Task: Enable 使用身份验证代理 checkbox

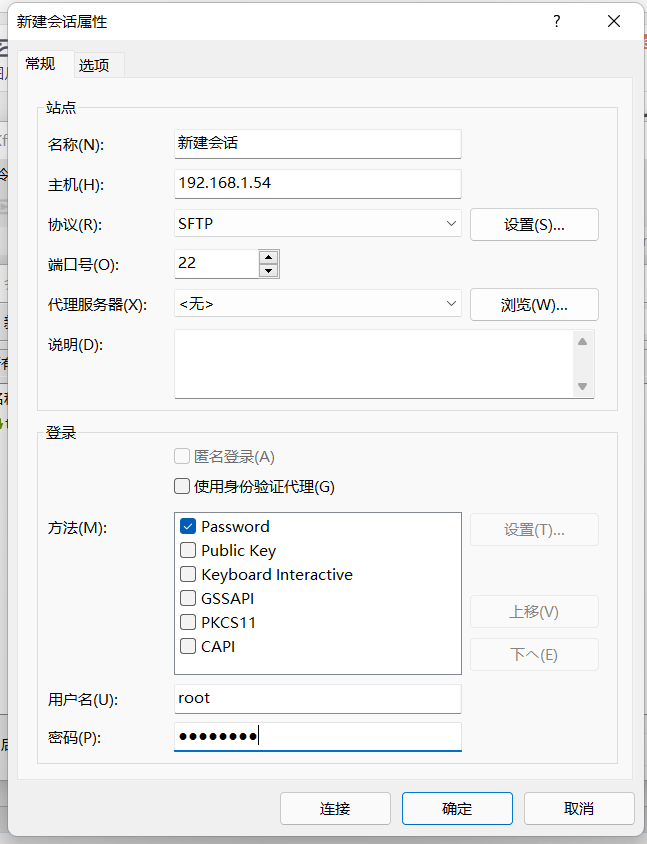Action: pos(182,487)
